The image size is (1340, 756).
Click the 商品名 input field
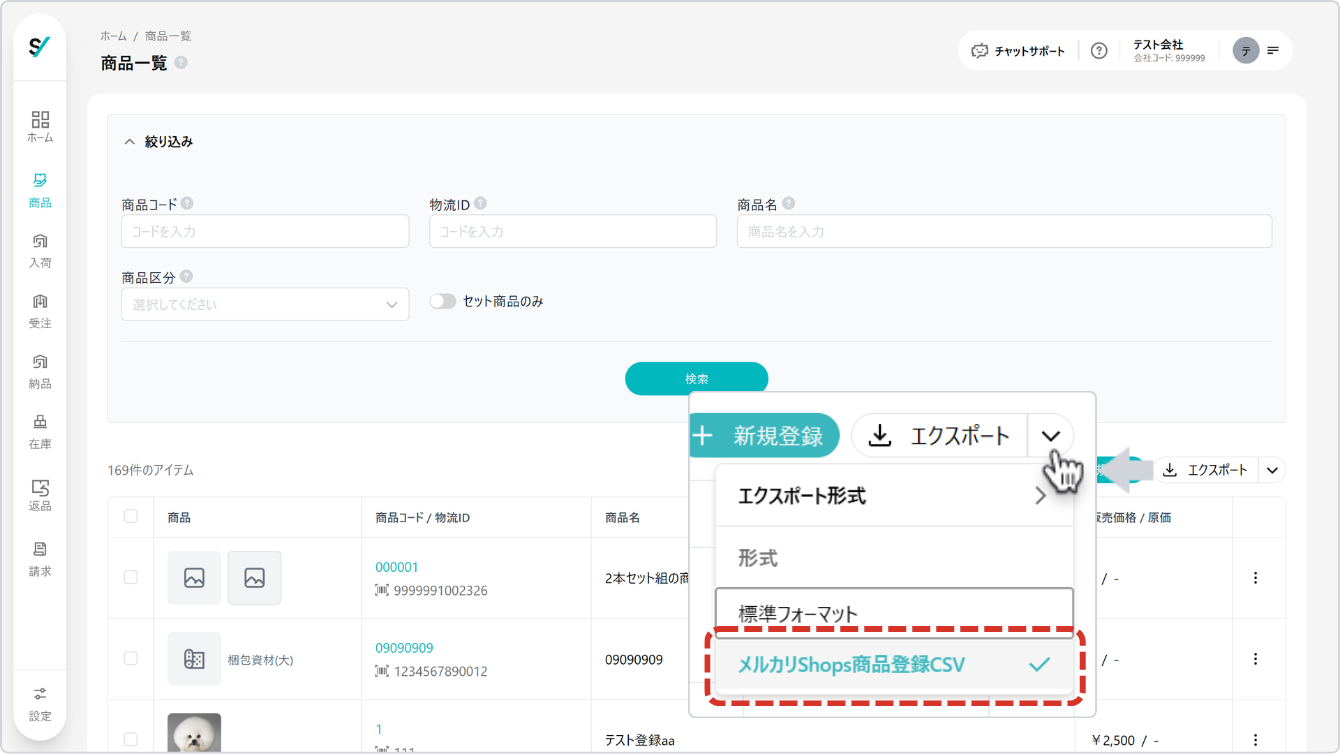(1005, 231)
